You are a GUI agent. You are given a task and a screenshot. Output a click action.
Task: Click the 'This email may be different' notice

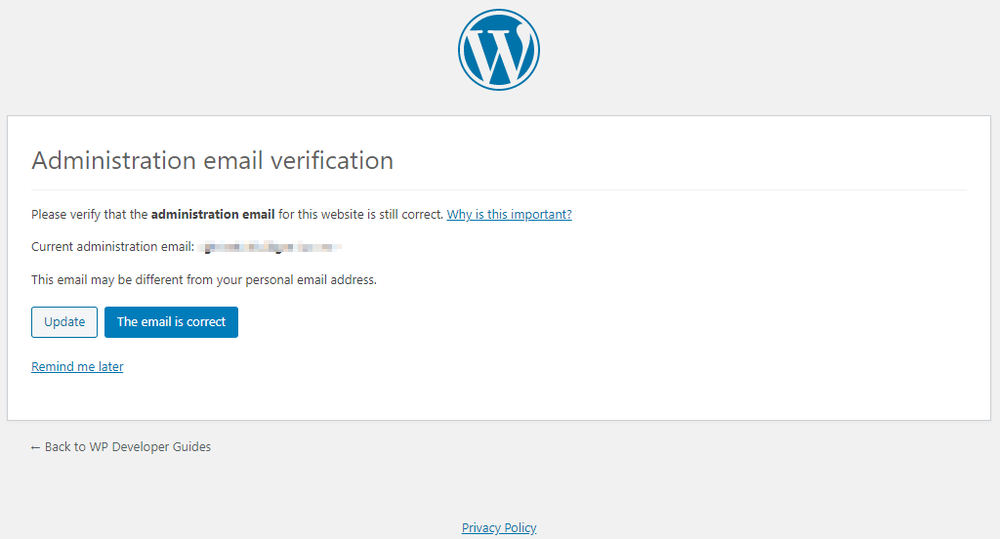point(204,280)
